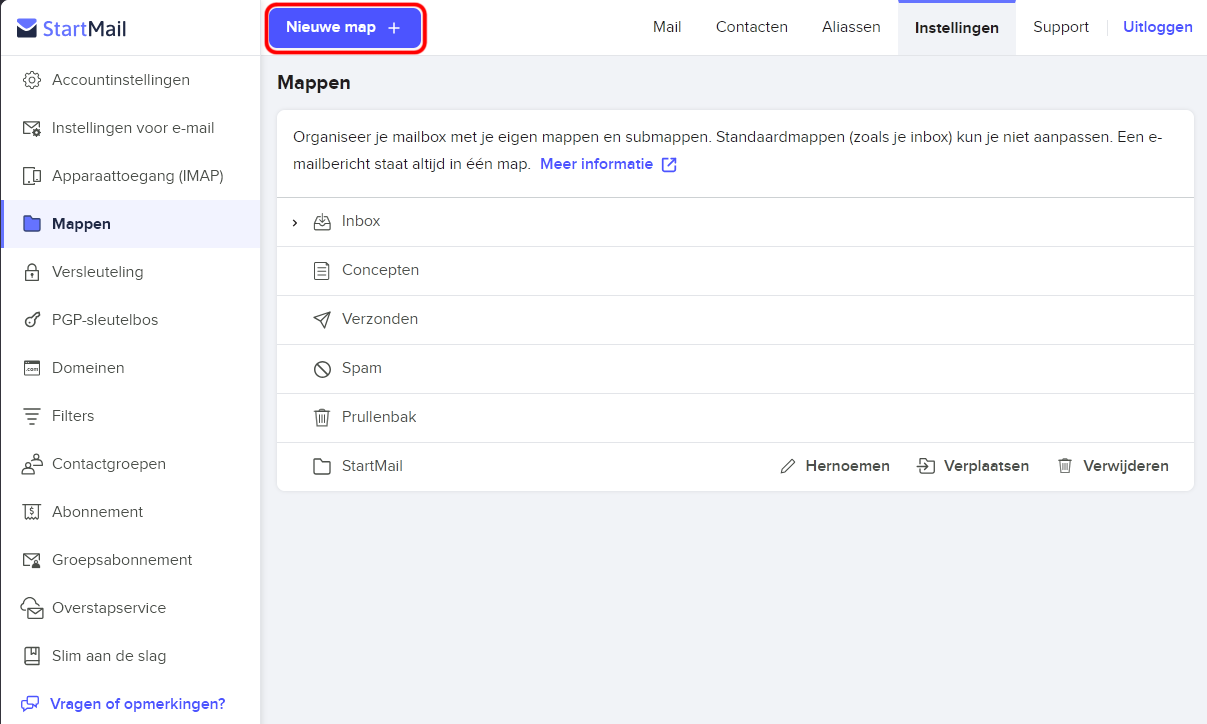Image resolution: width=1207 pixels, height=724 pixels.
Task: Click the Accountinstellingen gear icon
Action: click(x=32, y=80)
